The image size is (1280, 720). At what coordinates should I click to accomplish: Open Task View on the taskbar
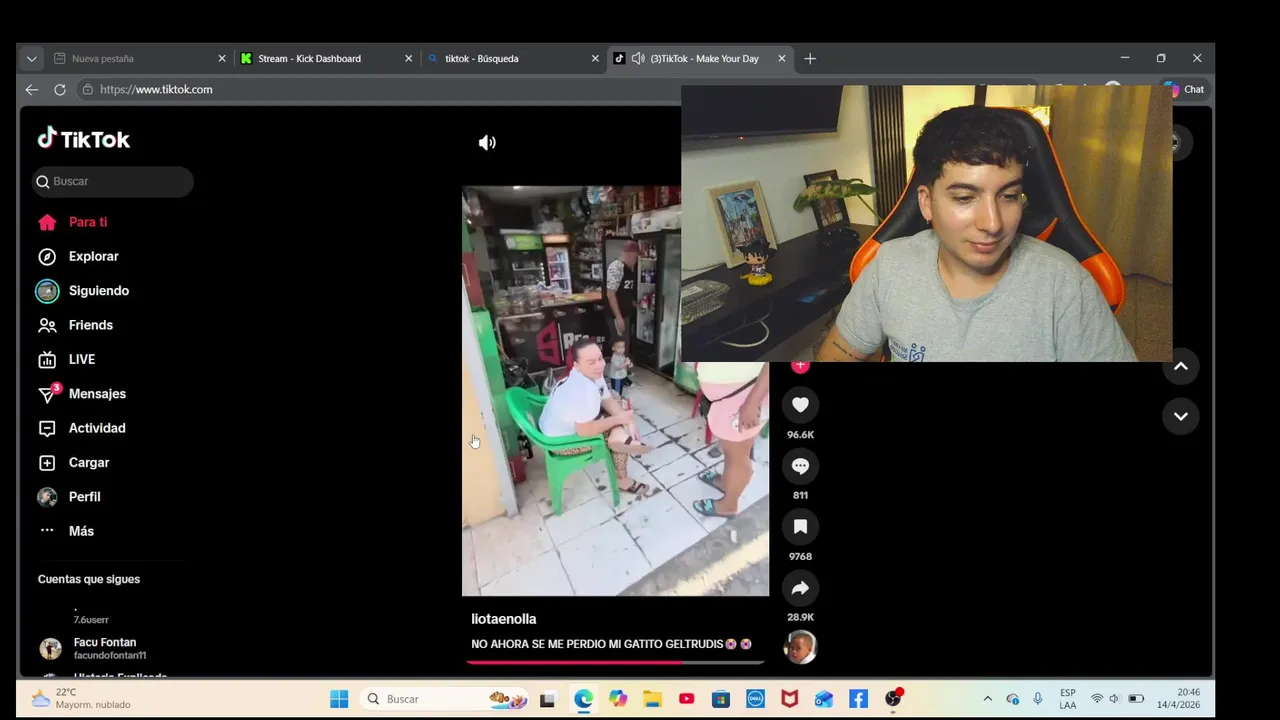pyautogui.click(x=547, y=699)
